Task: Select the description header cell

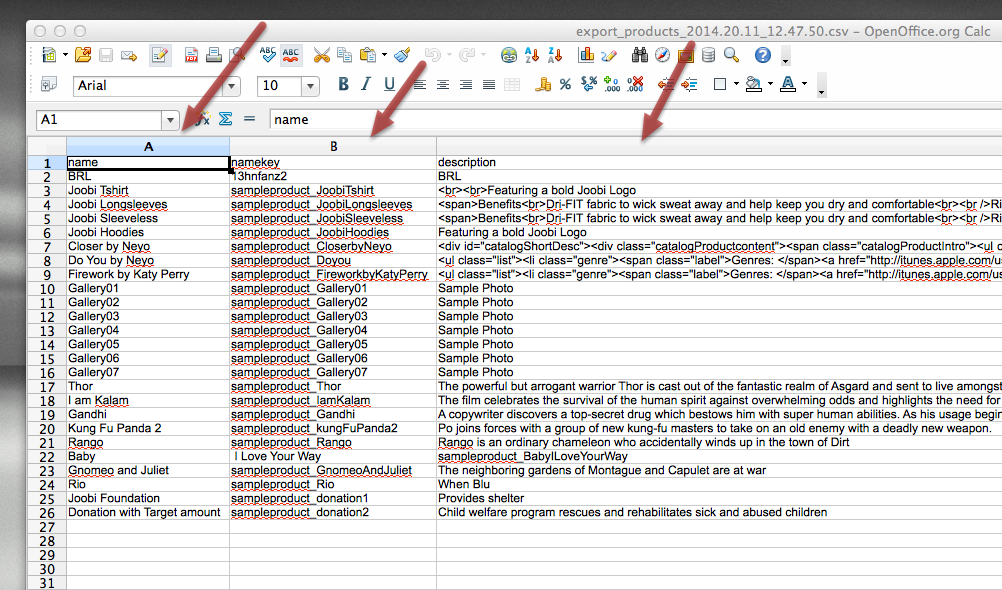Action: (720, 162)
